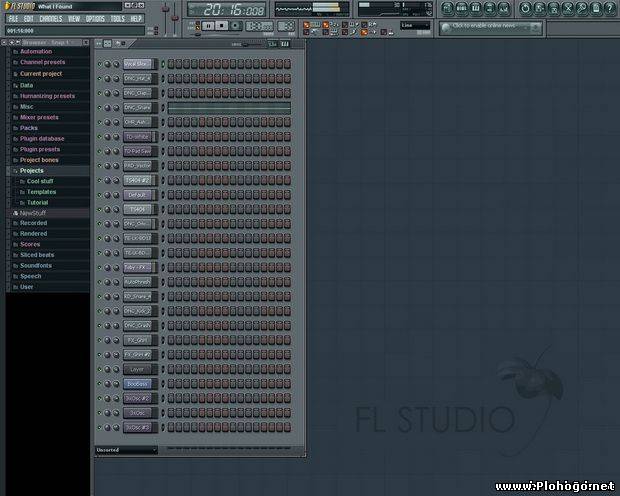Select the NewStuff item in browser
Viewport: 620px width, 496px height.
click(x=32, y=213)
